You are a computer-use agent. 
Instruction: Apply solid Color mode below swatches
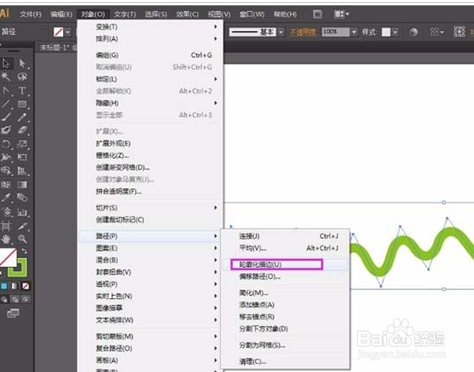click(x=4, y=286)
